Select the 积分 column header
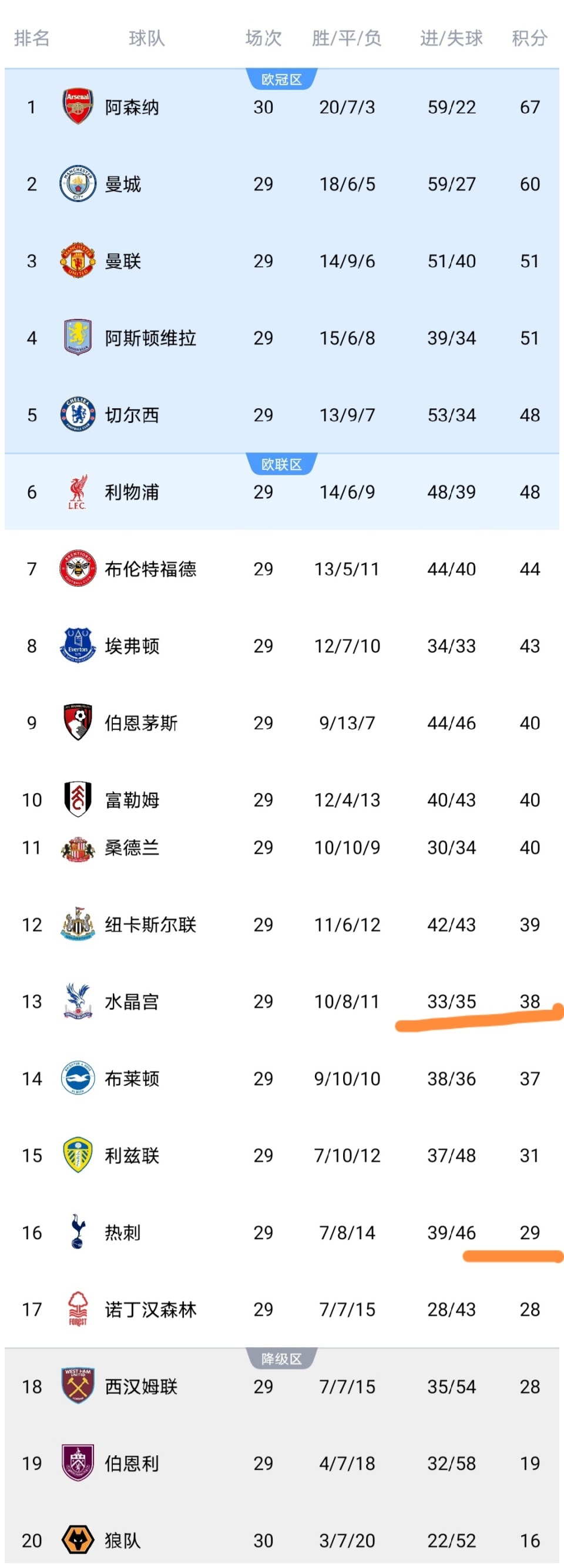This screenshot has width=564, height=1568. 529,38
